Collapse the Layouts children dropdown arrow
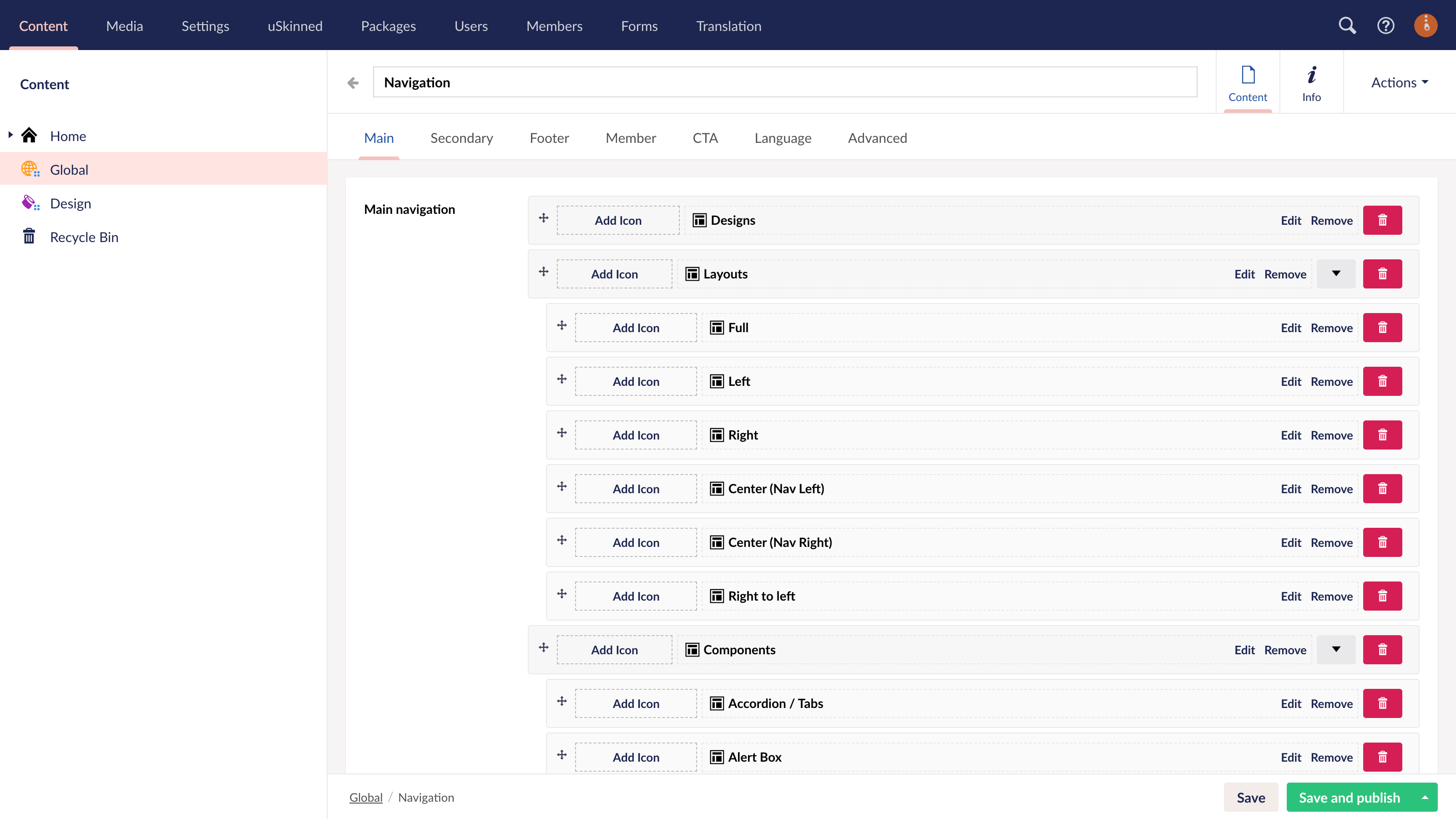 point(1335,274)
